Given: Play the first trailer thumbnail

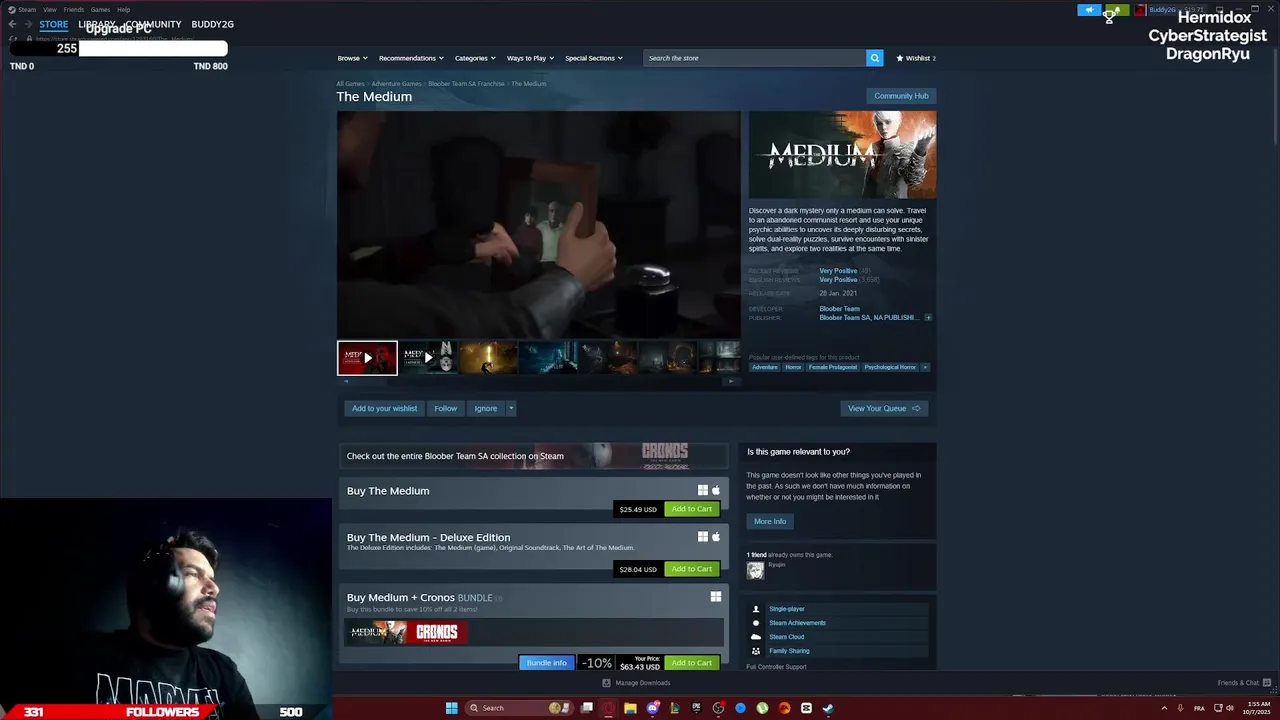Looking at the screenshot, I should coord(367,357).
